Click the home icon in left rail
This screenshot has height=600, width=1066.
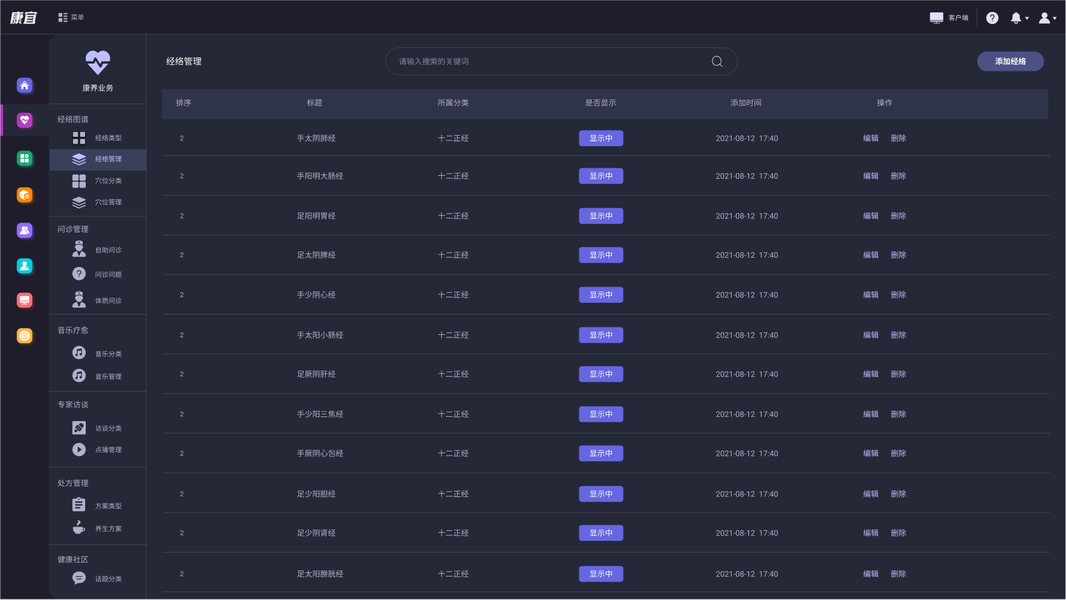coord(25,86)
